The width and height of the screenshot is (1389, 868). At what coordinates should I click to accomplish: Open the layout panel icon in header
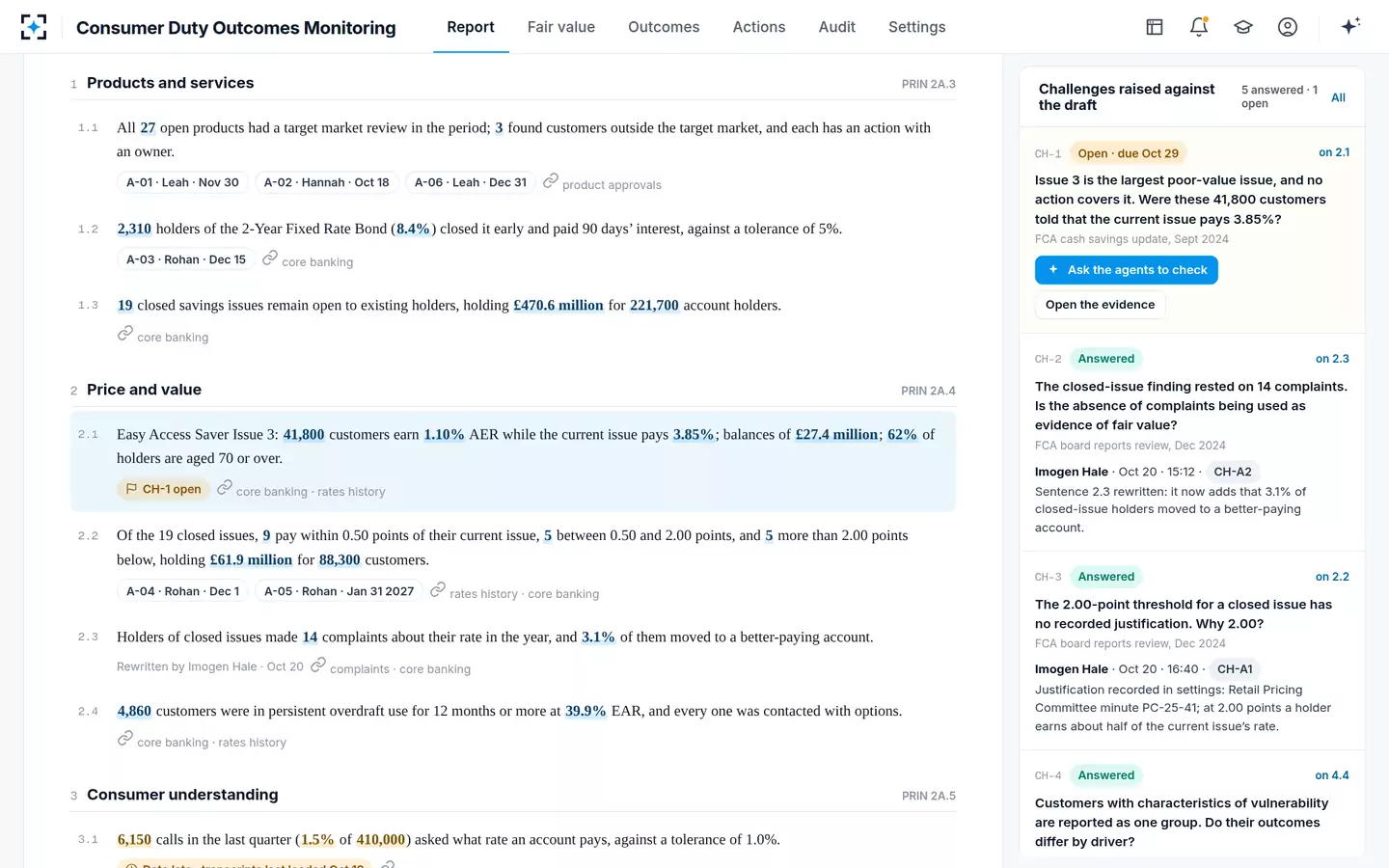[x=1155, y=27]
